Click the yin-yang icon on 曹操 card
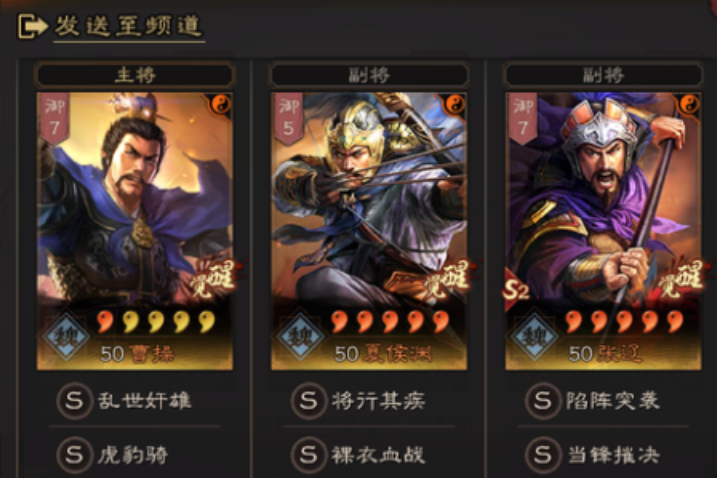The width and height of the screenshot is (717, 478). pyautogui.click(x=220, y=105)
